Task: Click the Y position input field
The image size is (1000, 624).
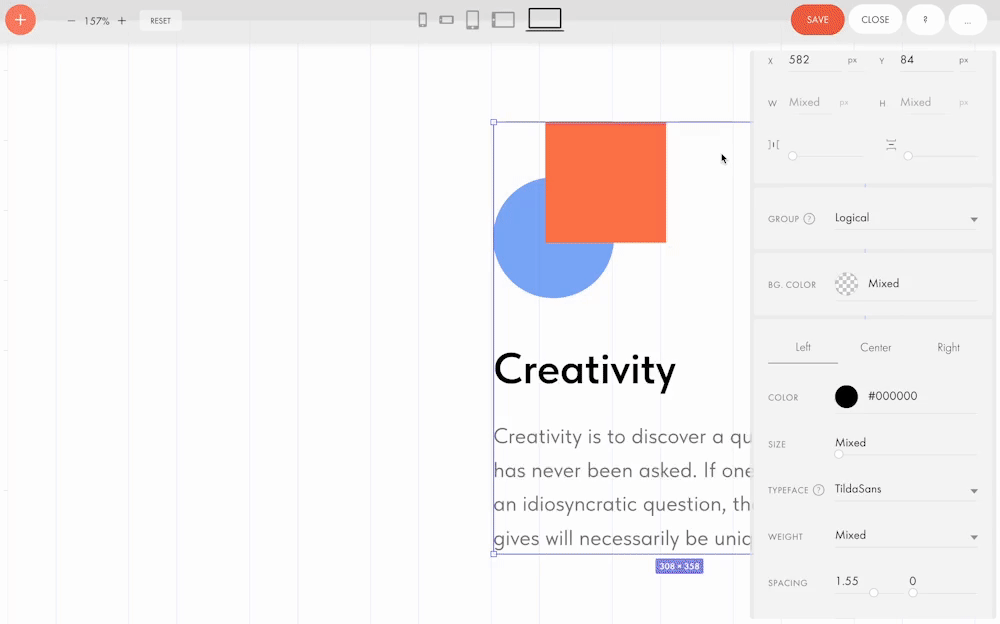Action: point(927,60)
